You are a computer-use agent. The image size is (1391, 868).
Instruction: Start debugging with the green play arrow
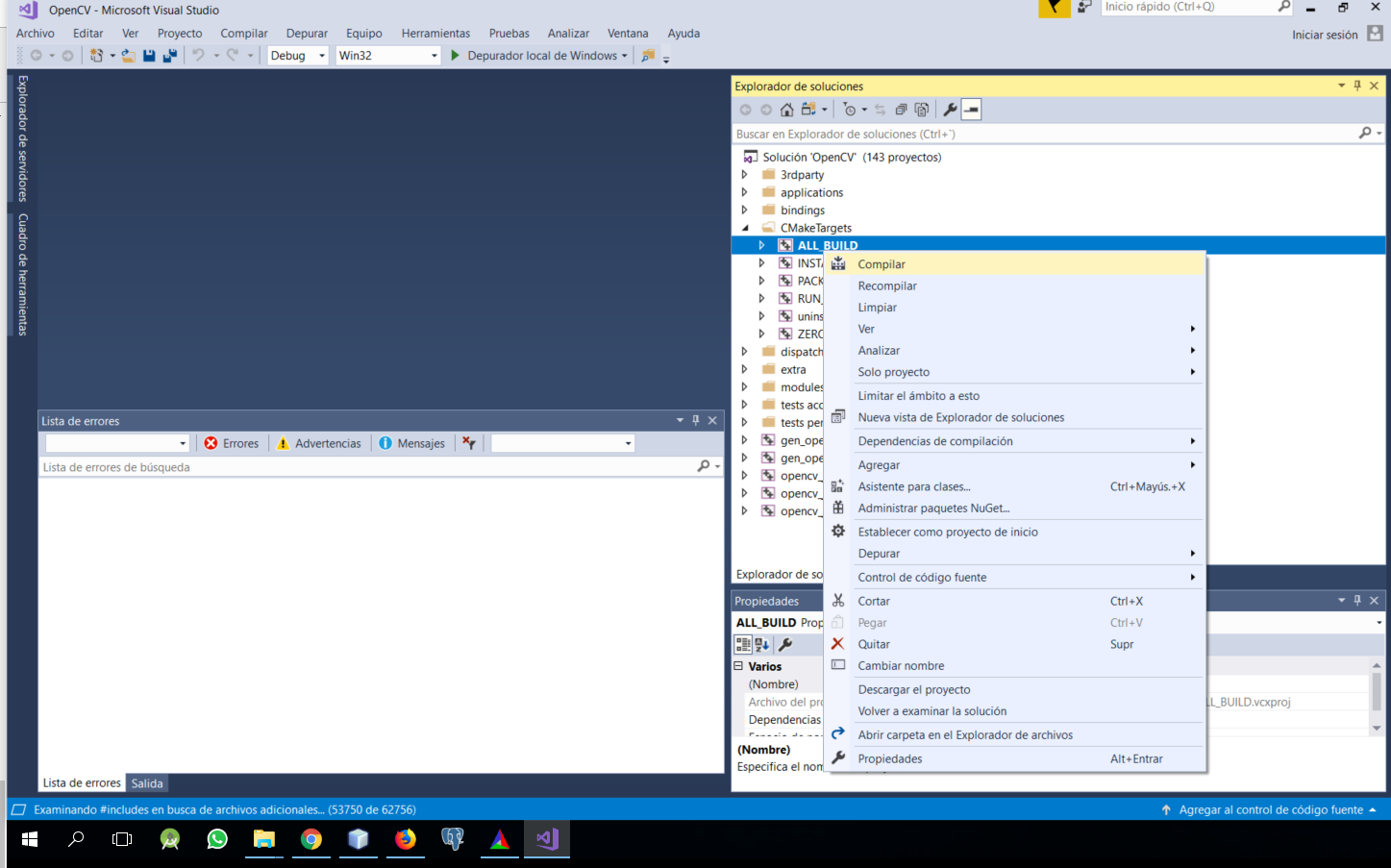455,56
